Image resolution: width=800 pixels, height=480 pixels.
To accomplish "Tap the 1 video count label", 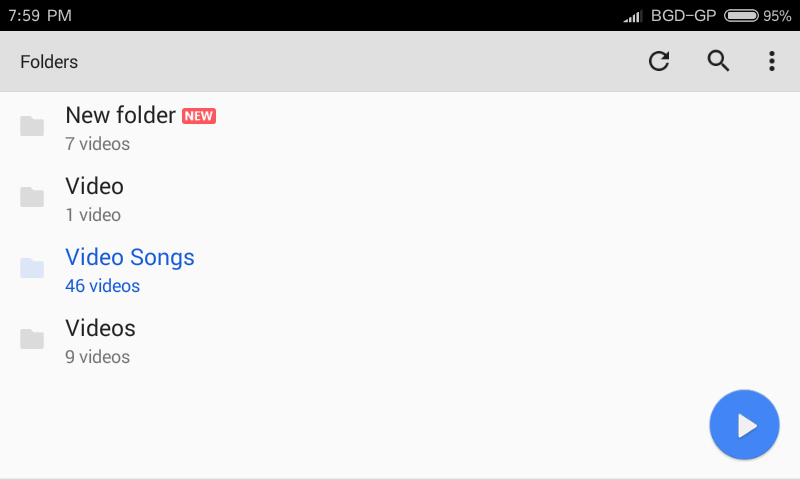I will click(93, 215).
